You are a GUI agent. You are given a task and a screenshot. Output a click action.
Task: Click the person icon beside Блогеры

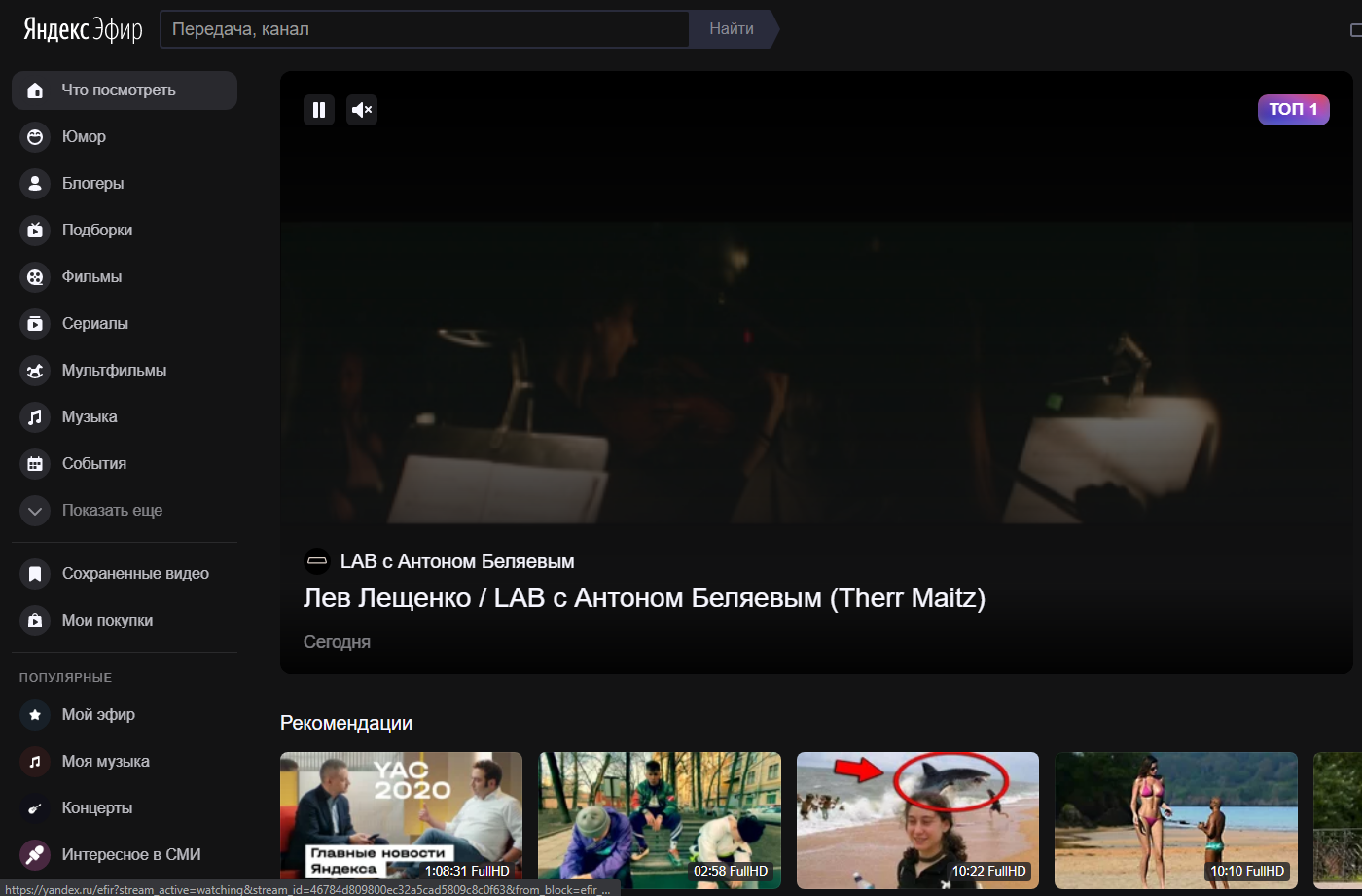pos(35,184)
